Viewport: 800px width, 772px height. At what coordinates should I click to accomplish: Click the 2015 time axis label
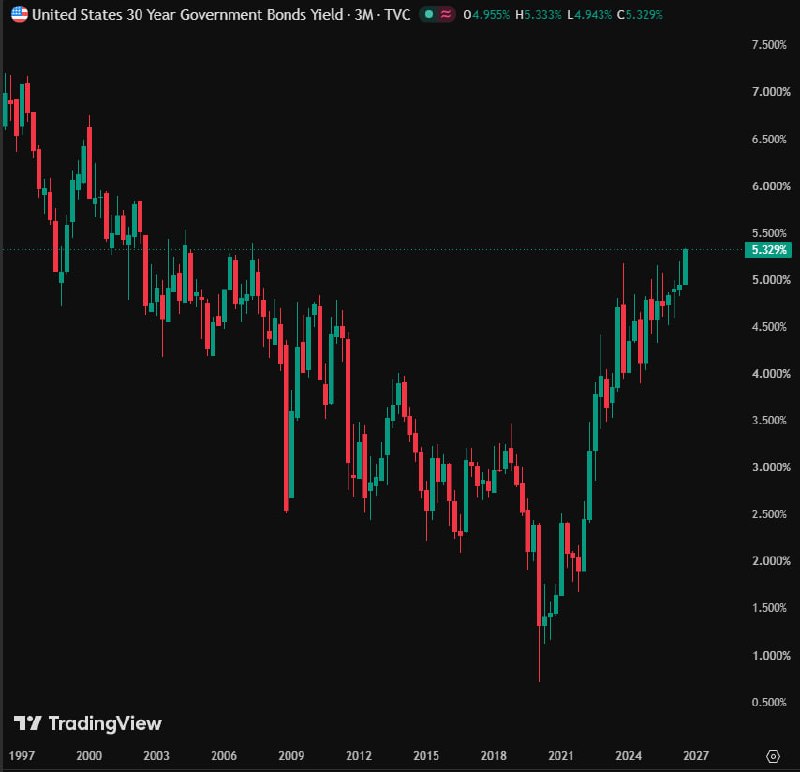pos(426,756)
